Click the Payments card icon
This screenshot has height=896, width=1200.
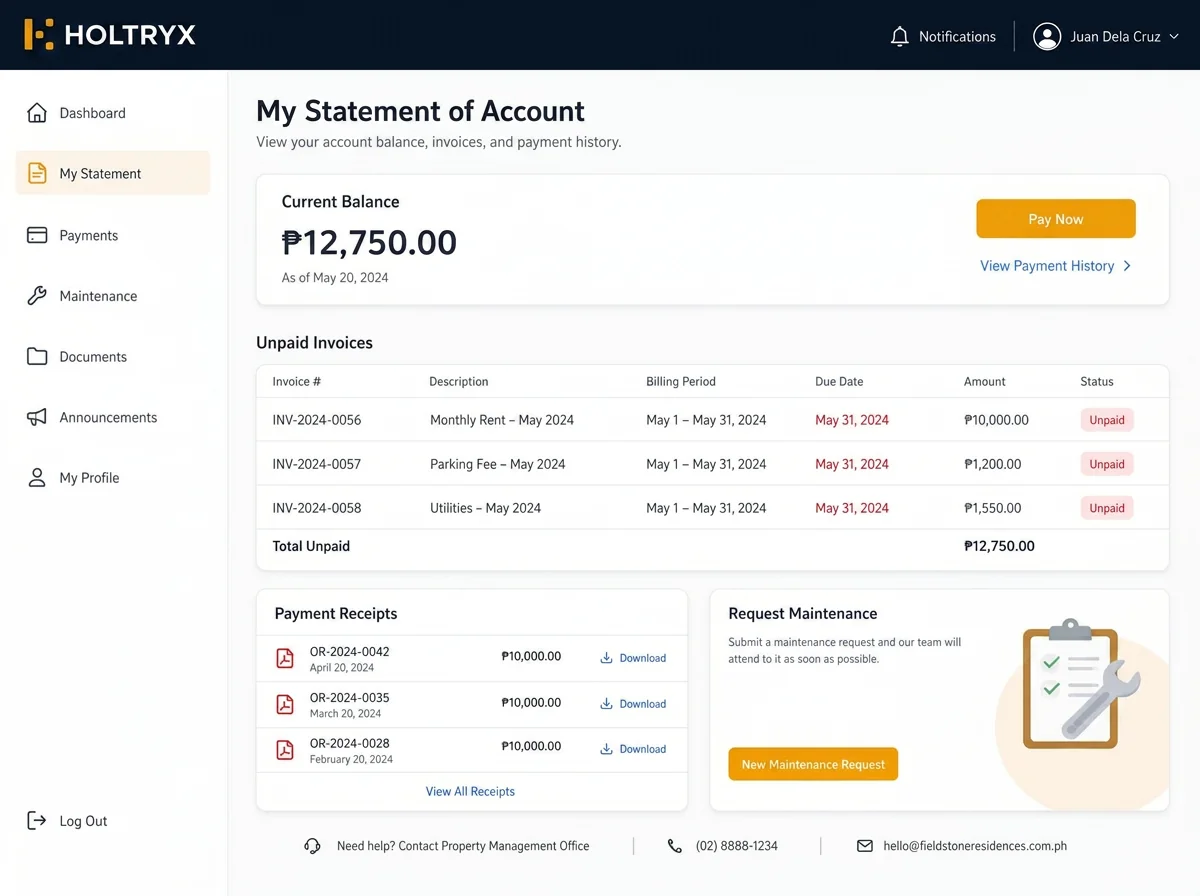click(37, 236)
